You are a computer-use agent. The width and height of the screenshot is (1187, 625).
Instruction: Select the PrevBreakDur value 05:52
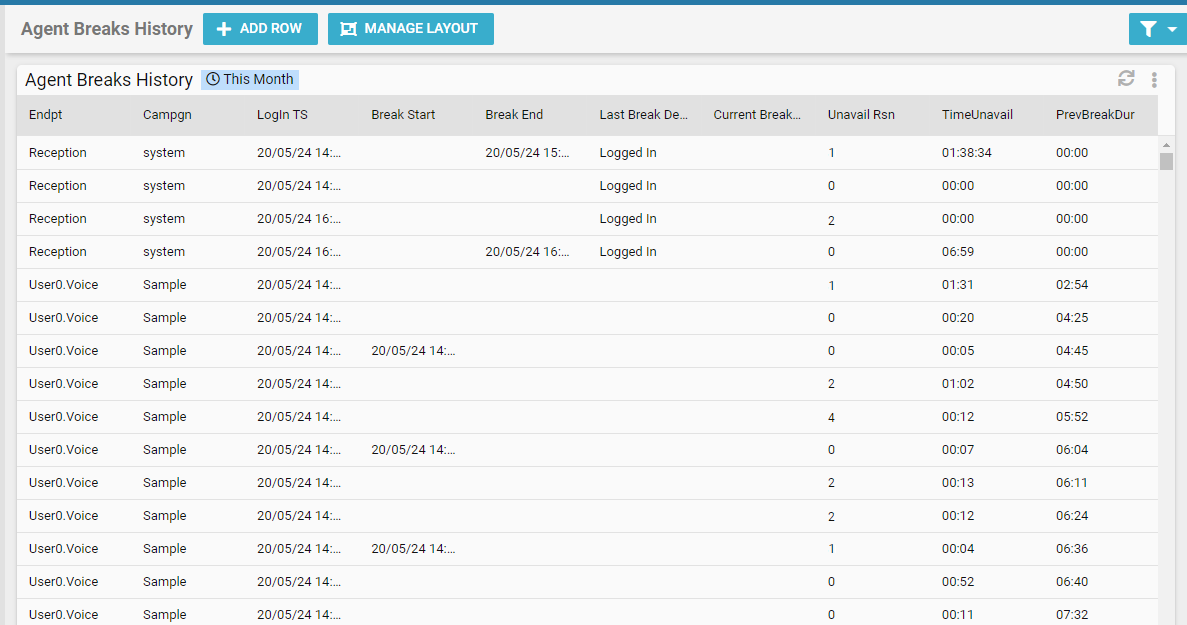coord(1072,417)
